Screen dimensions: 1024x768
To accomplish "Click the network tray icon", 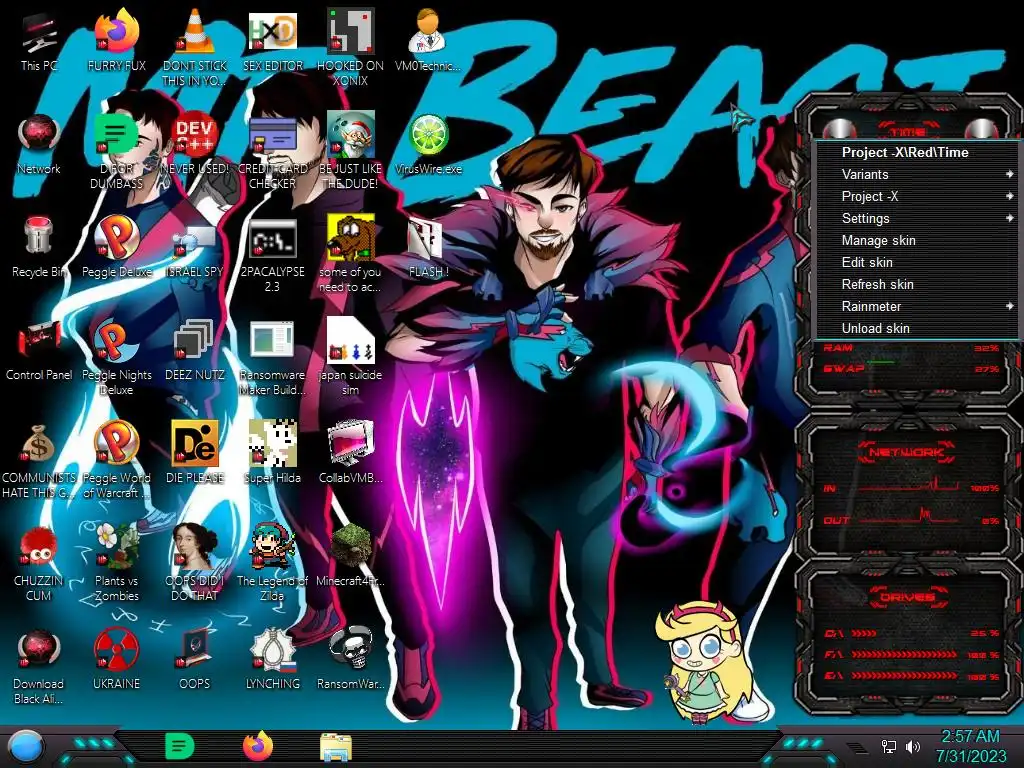I will [889, 746].
